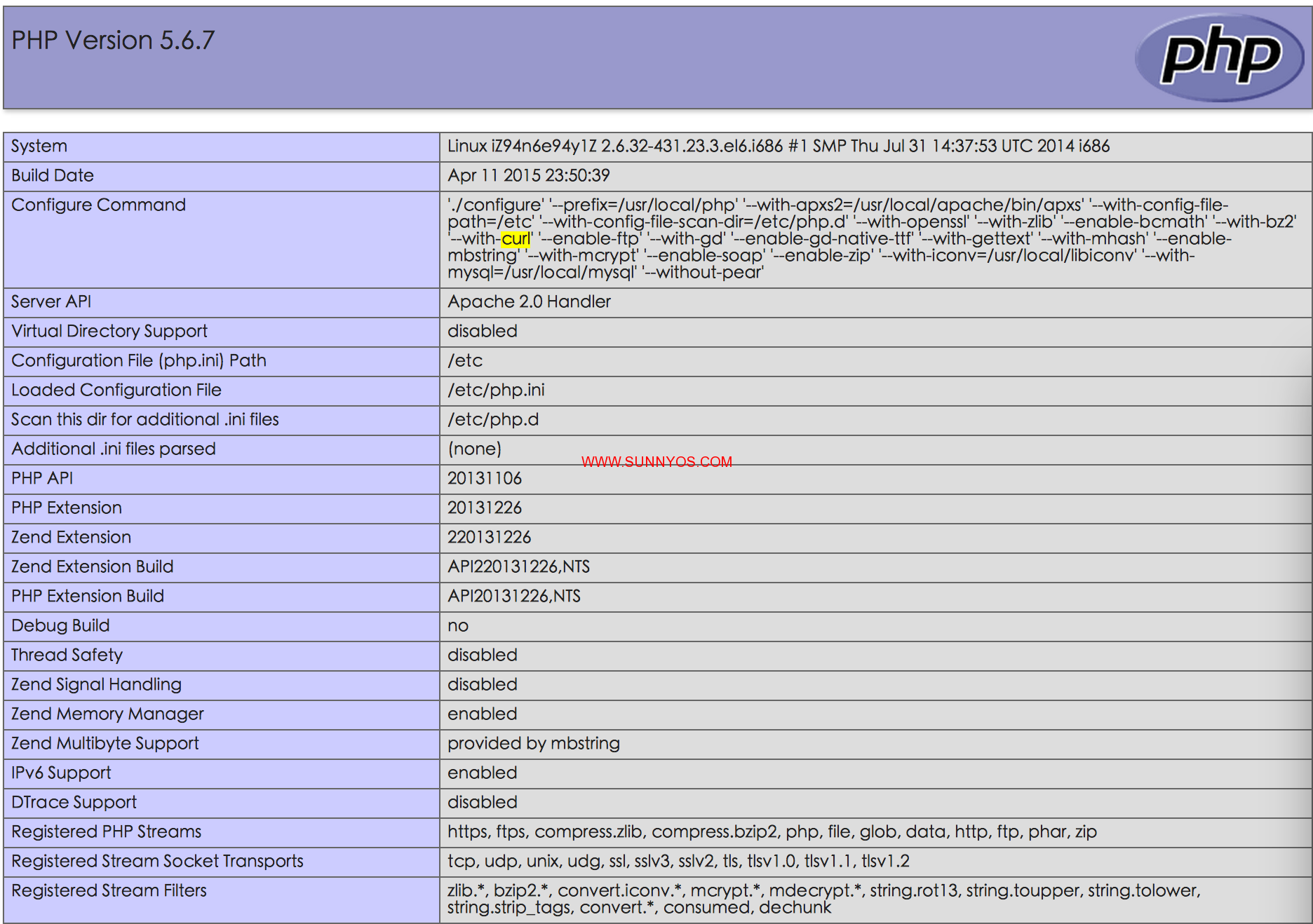Select API20131226,NTS value

pyautogui.click(x=514, y=597)
